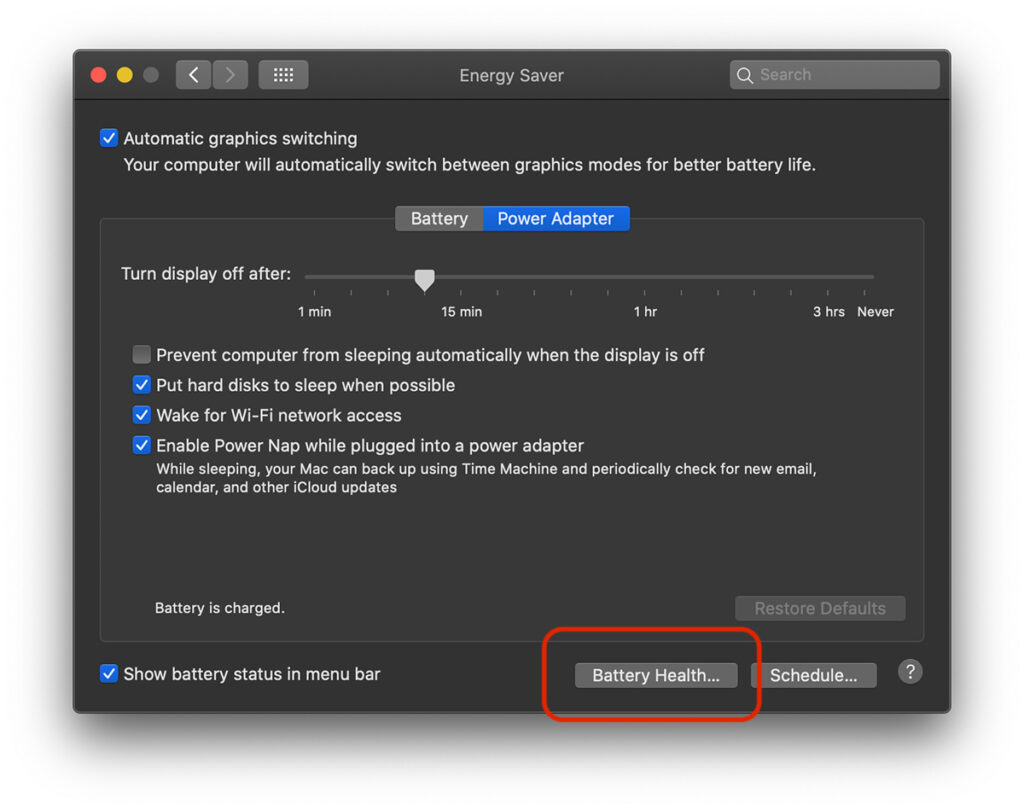Hide battery status in menu bar
This screenshot has height=810, width=1024.
point(108,674)
